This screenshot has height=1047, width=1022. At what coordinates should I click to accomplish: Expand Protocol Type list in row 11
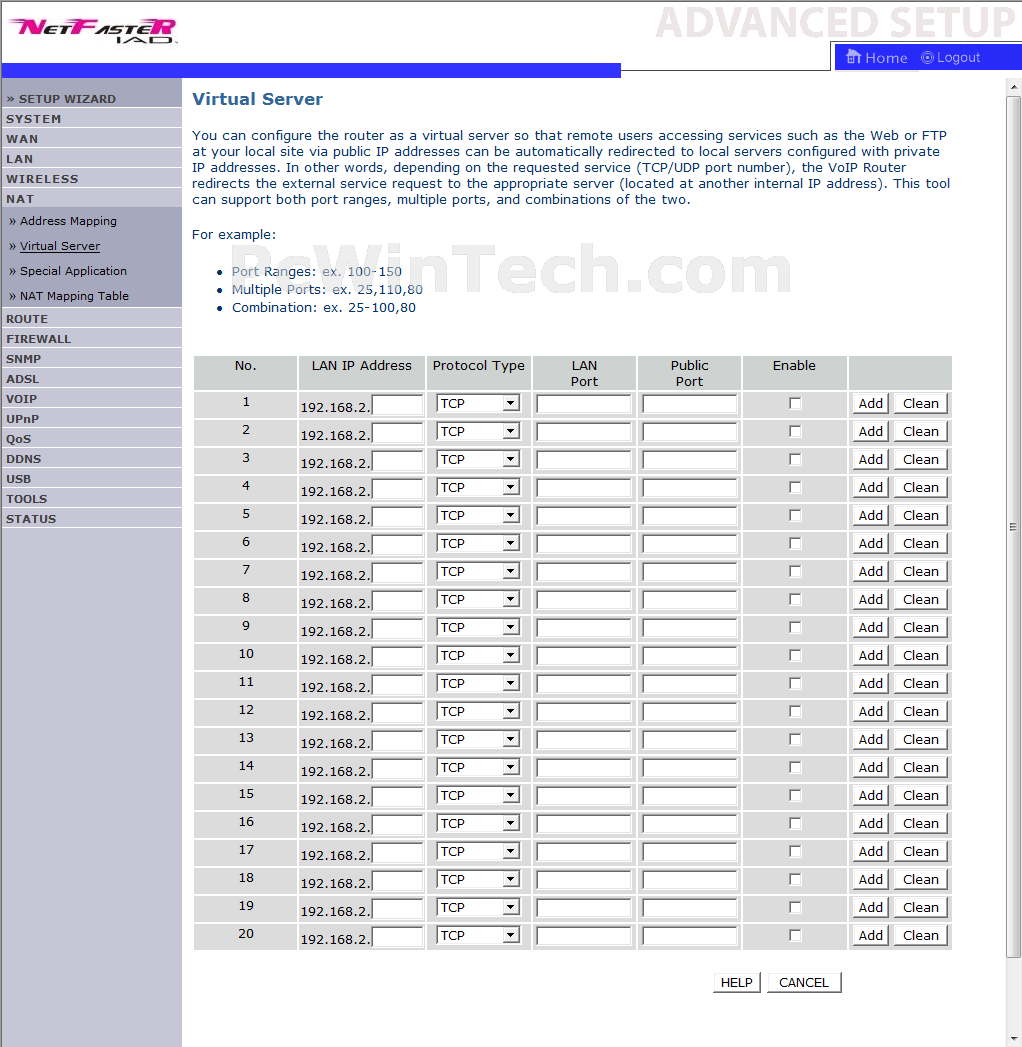pyautogui.click(x=478, y=684)
